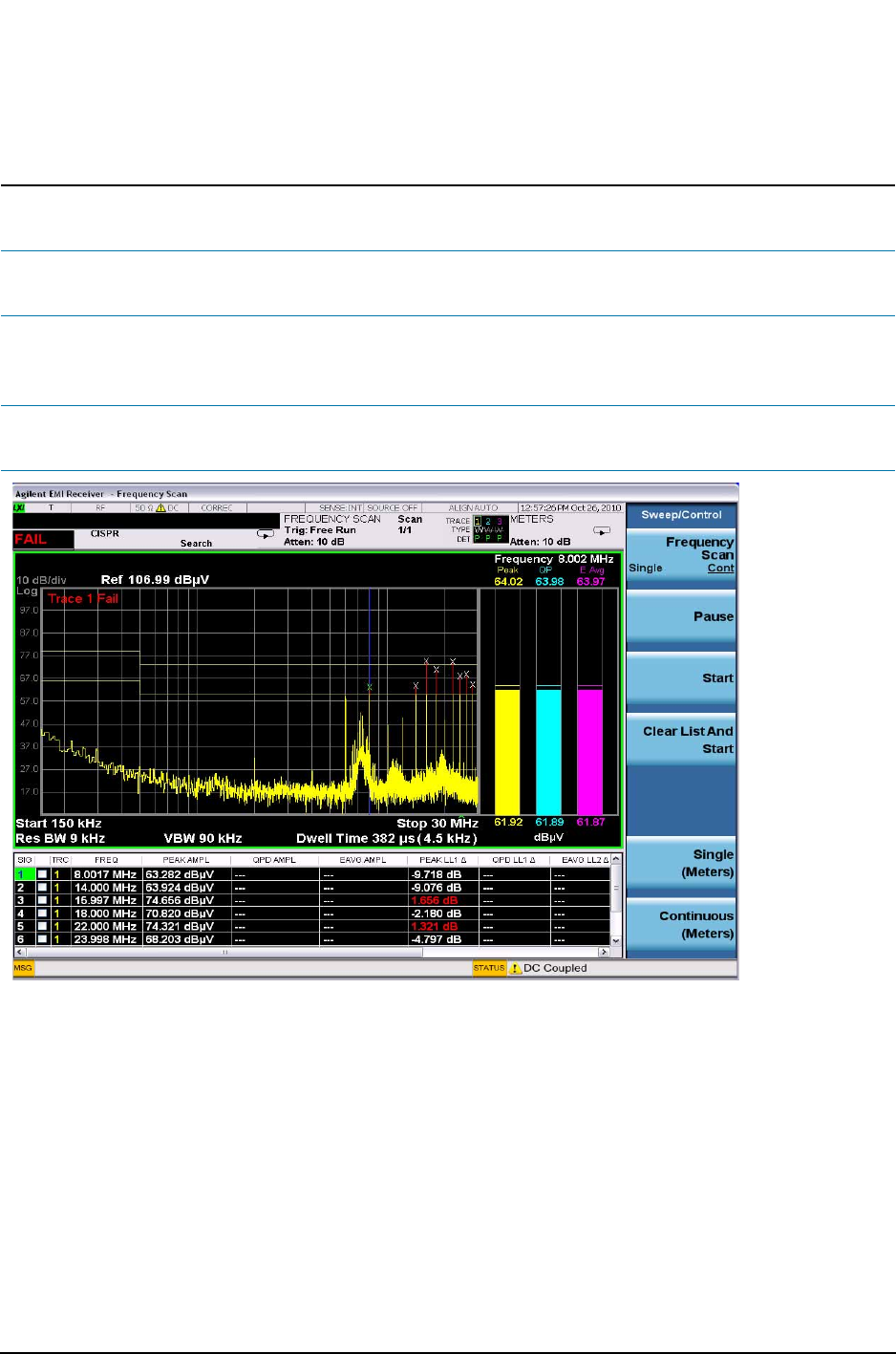Click the Sweep/Control menu title

[681, 515]
